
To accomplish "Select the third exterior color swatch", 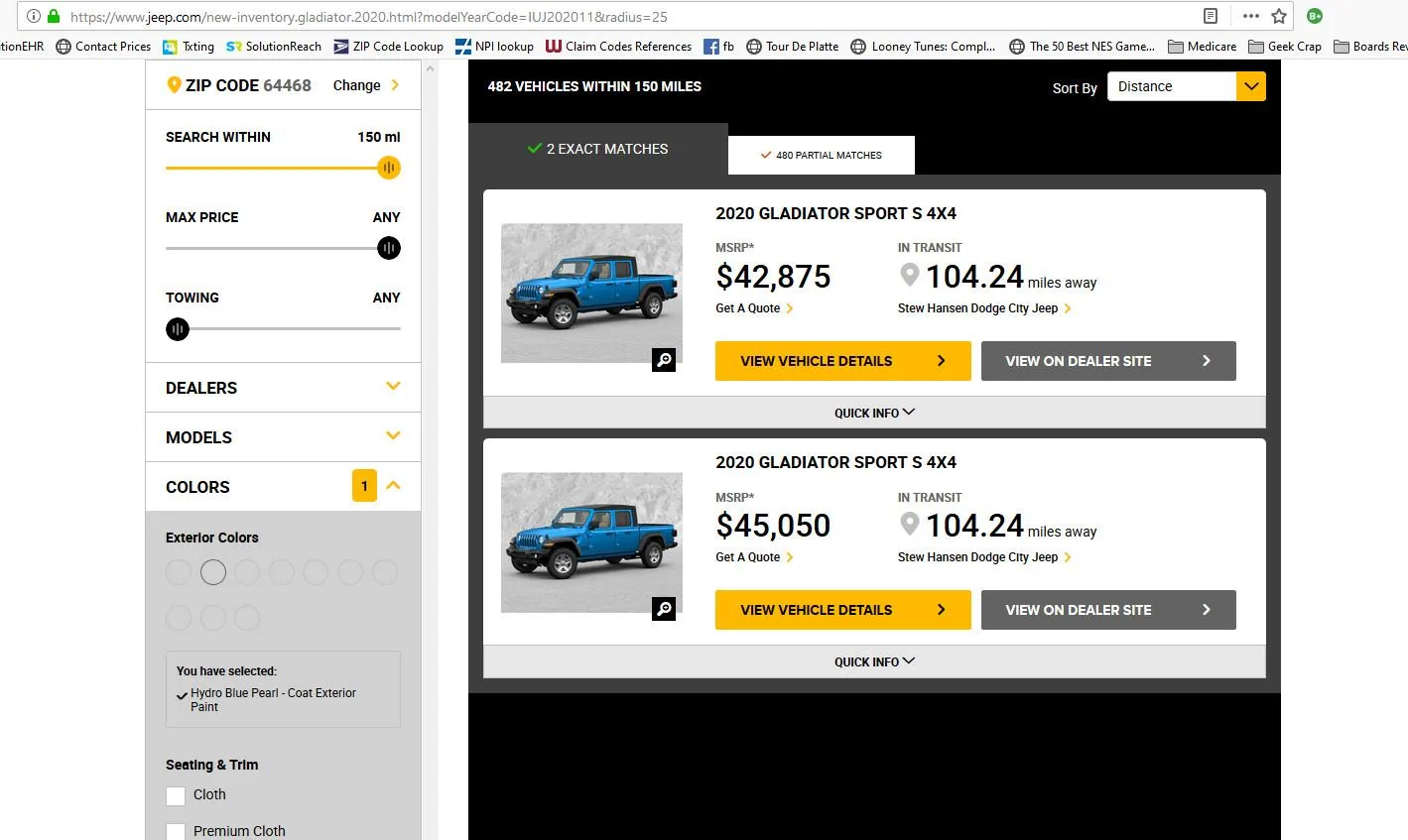I will (x=247, y=572).
